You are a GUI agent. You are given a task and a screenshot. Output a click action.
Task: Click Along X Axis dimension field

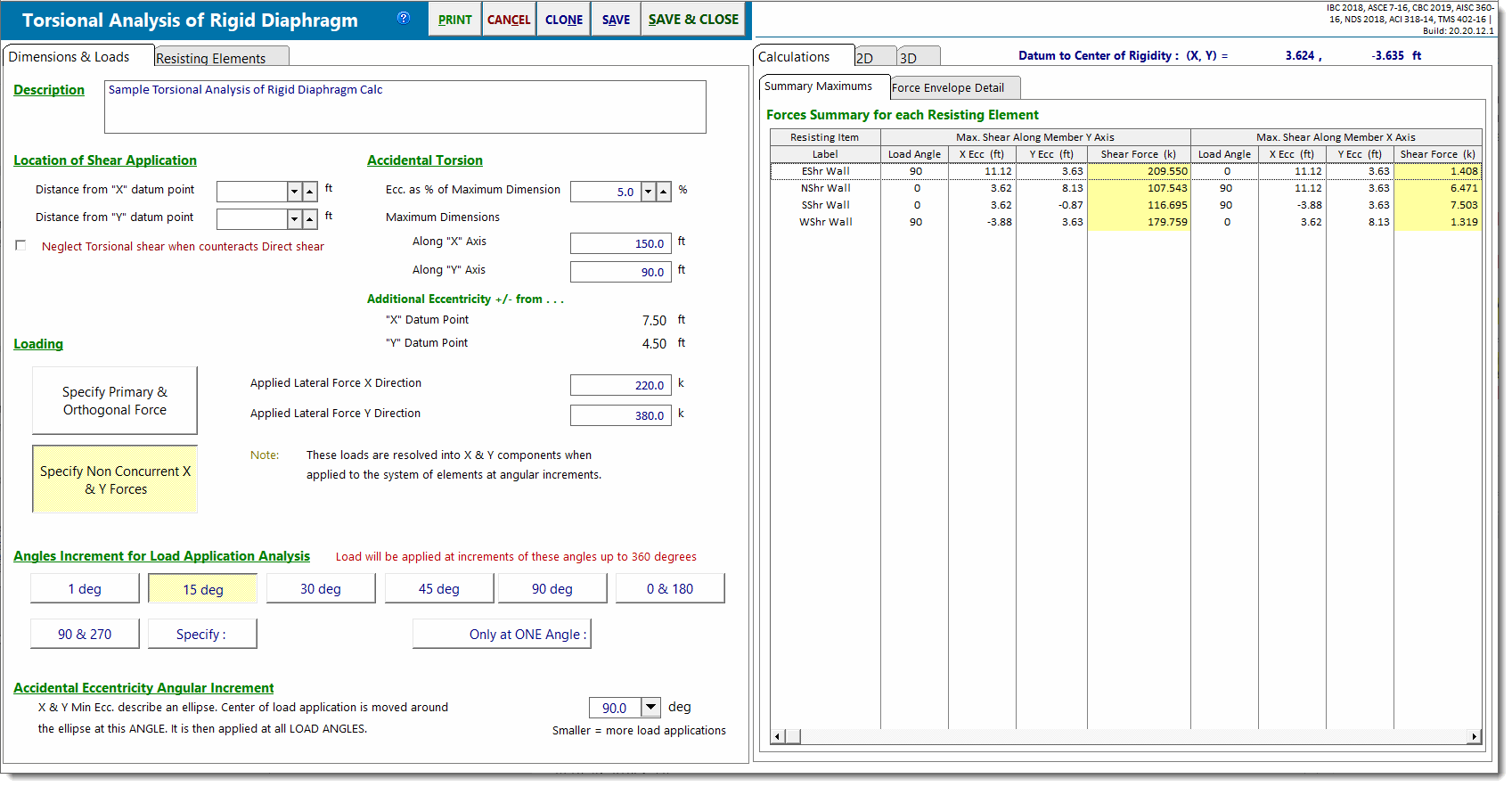[x=621, y=243]
